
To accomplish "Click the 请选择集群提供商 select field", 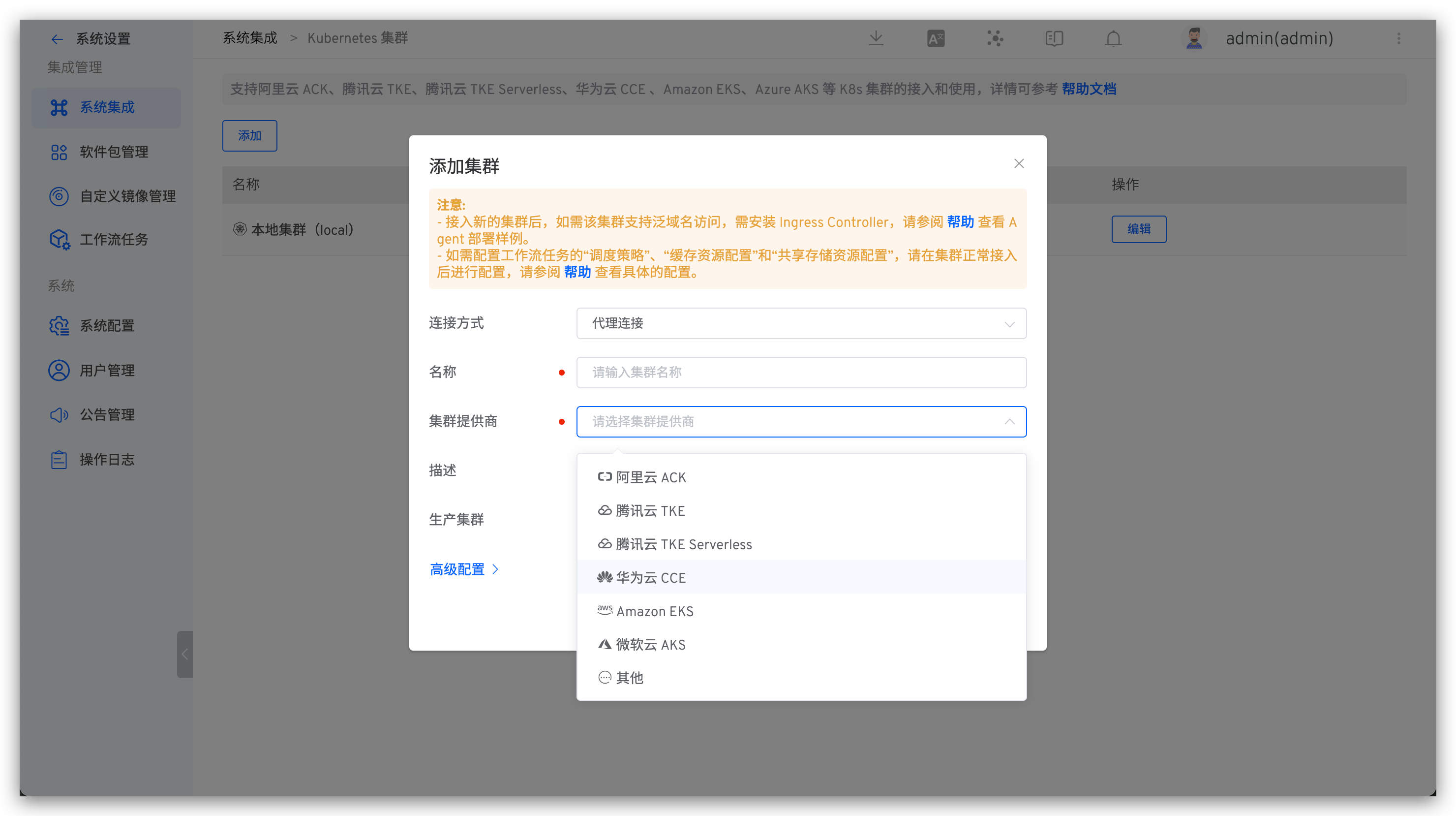I will [x=801, y=422].
